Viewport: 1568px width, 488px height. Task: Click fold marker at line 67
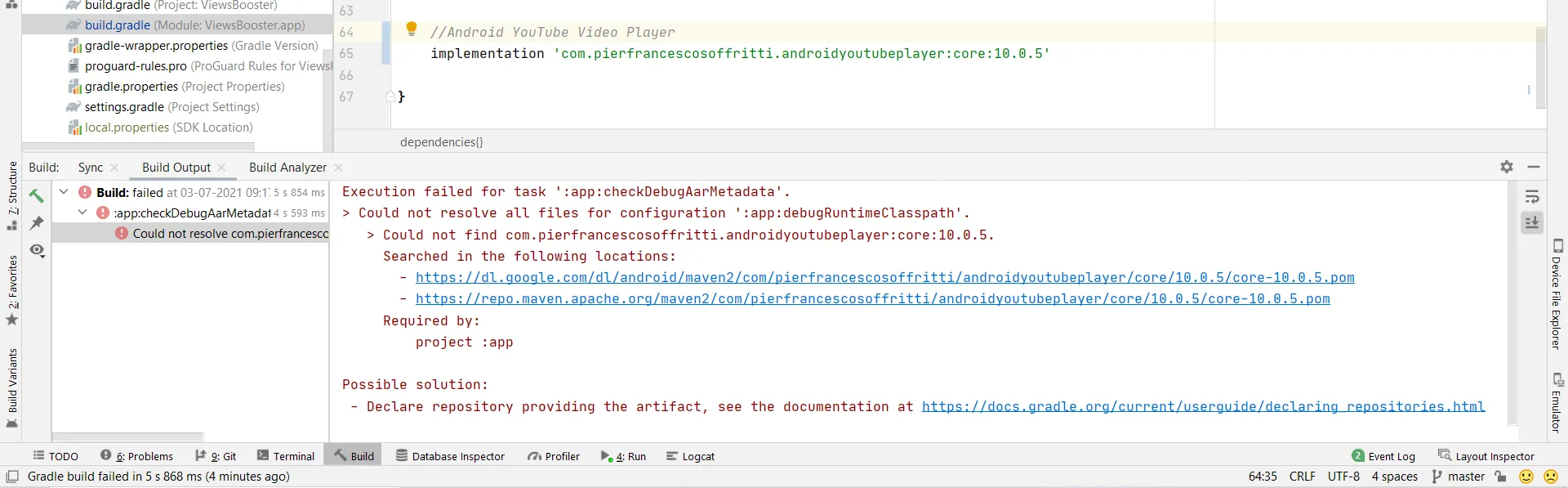click(x=390, y=96)
